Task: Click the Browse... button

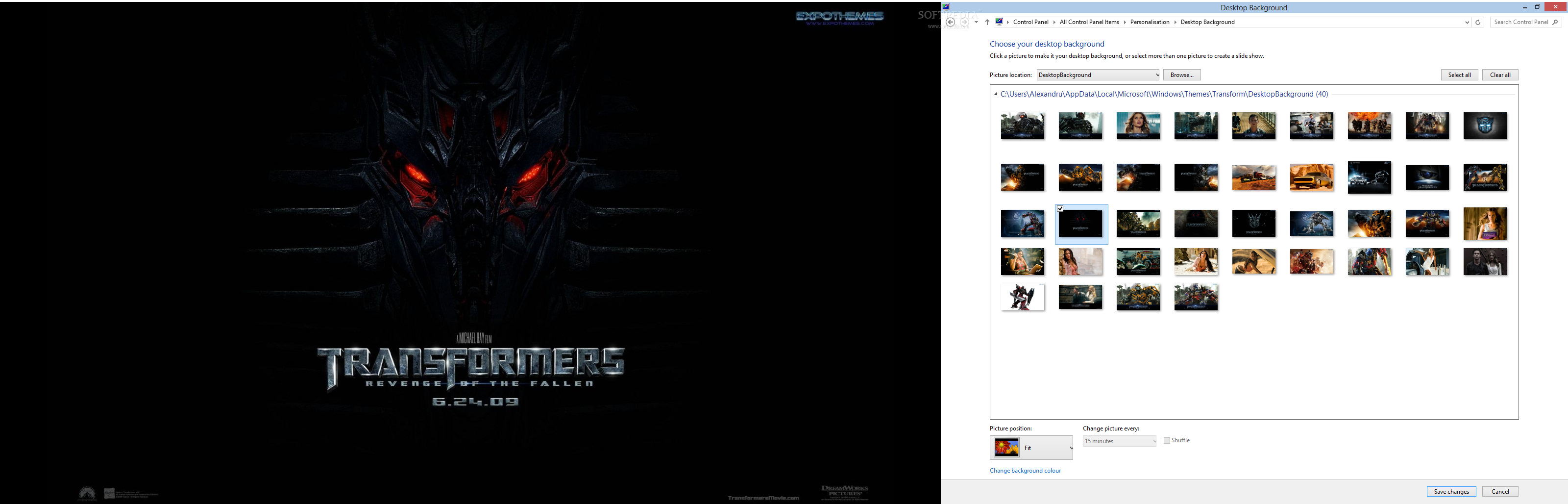Action: 1181,75
